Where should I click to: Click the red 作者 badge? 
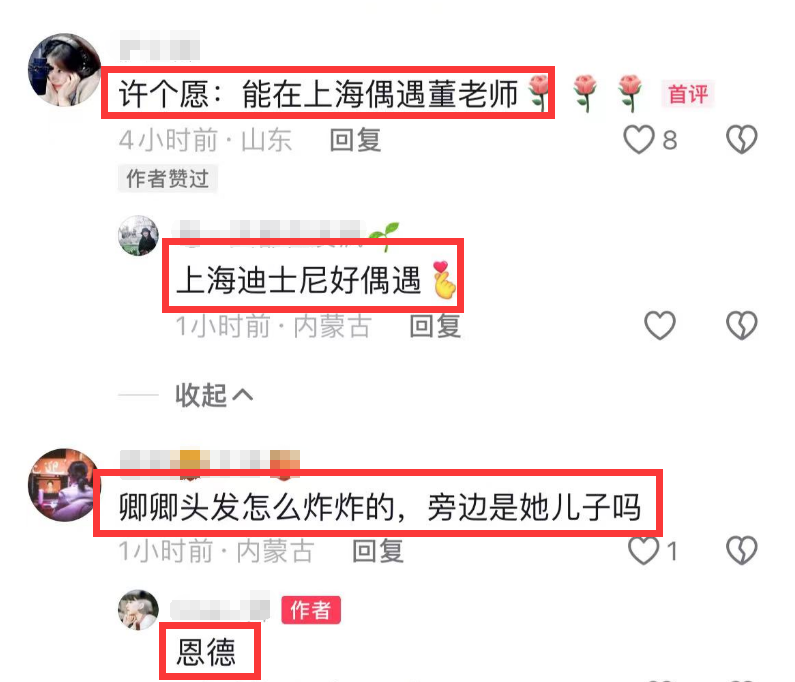coord(311,610)
